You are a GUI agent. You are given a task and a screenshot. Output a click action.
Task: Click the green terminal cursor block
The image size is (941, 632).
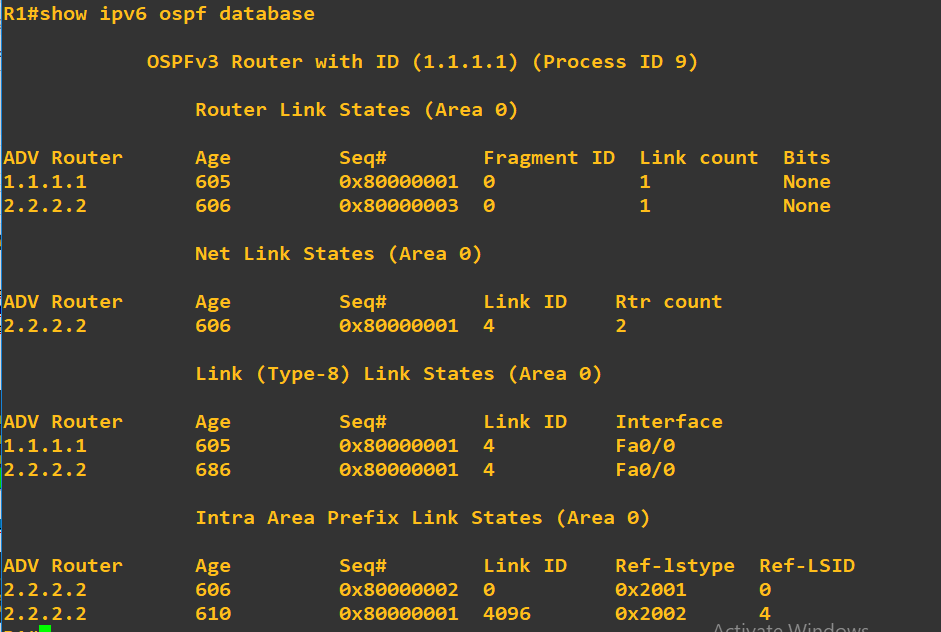click(x=45, y=628)
